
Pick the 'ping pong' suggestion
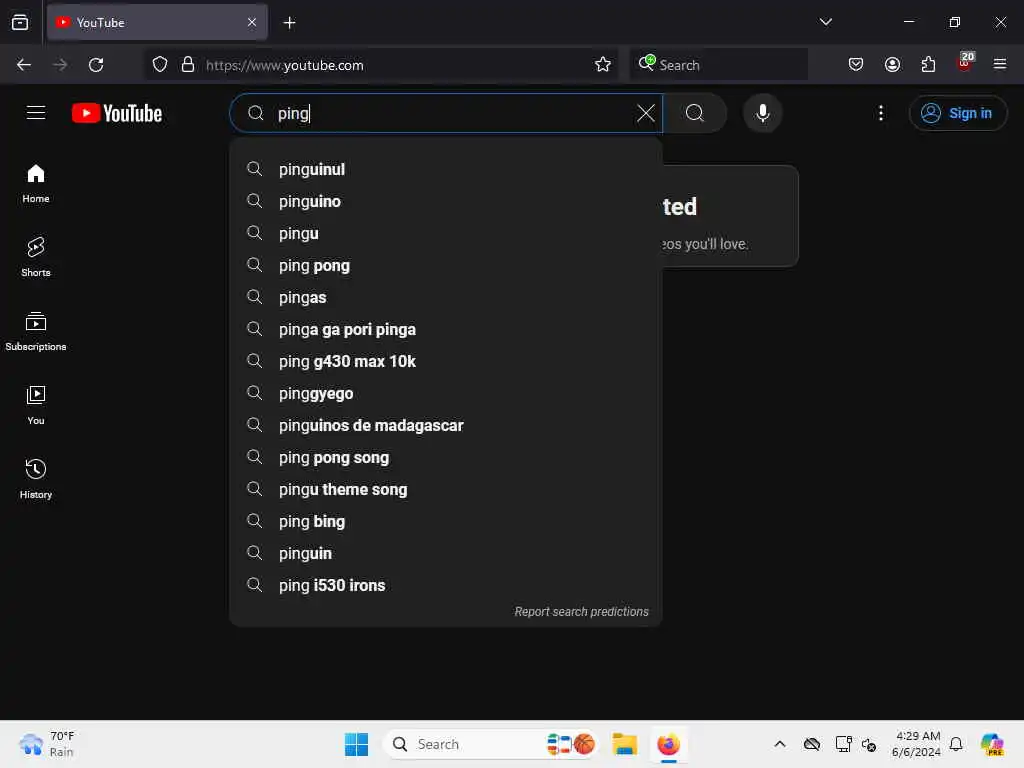click(446, 265)
